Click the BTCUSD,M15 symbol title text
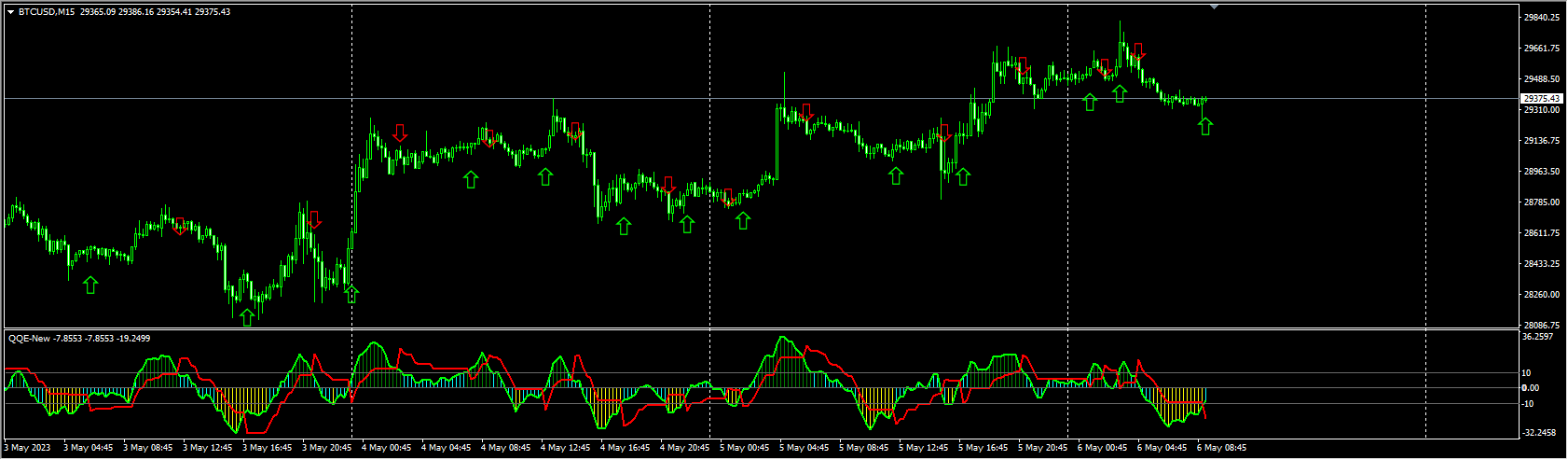Viewport: 1568px width, 460px height. tap(48, 12)
